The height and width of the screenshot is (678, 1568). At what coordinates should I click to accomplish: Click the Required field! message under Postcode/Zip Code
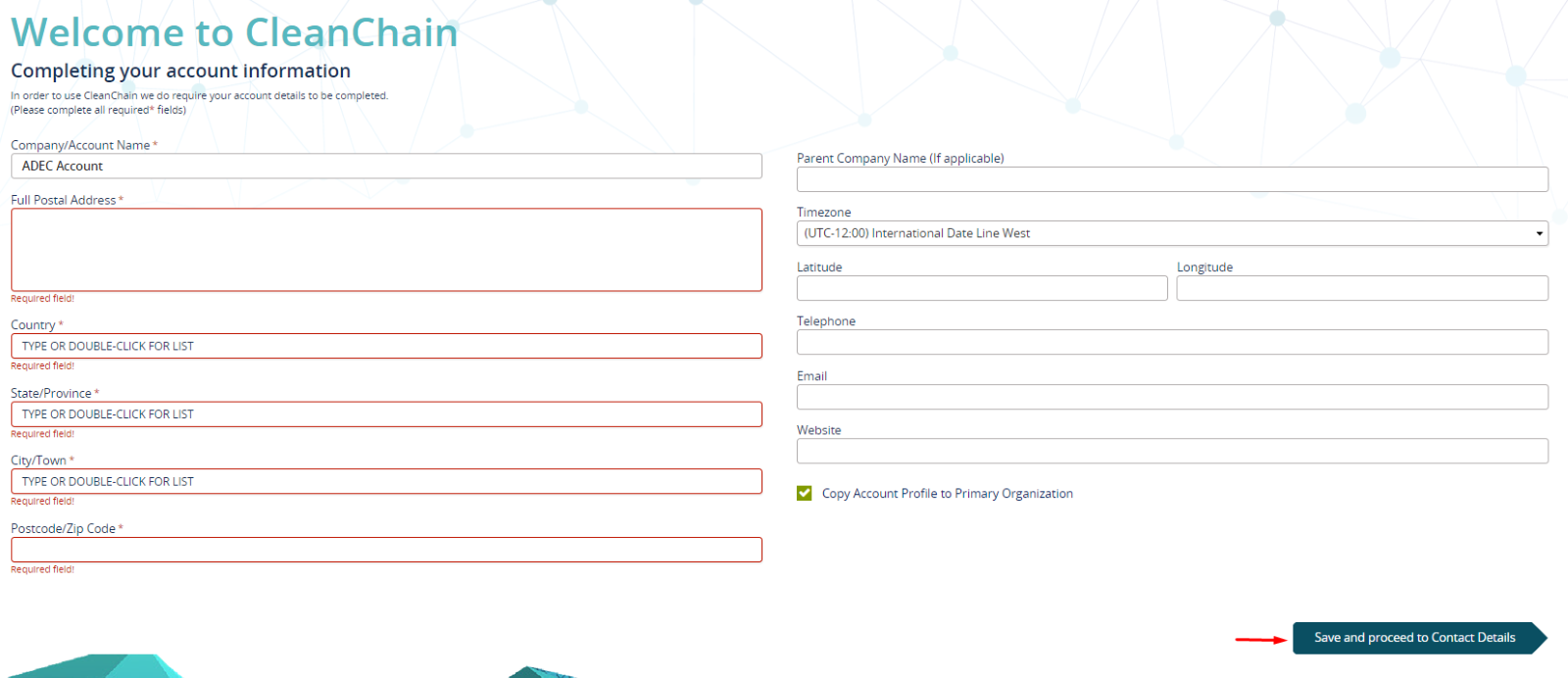(x=42, y=569)
